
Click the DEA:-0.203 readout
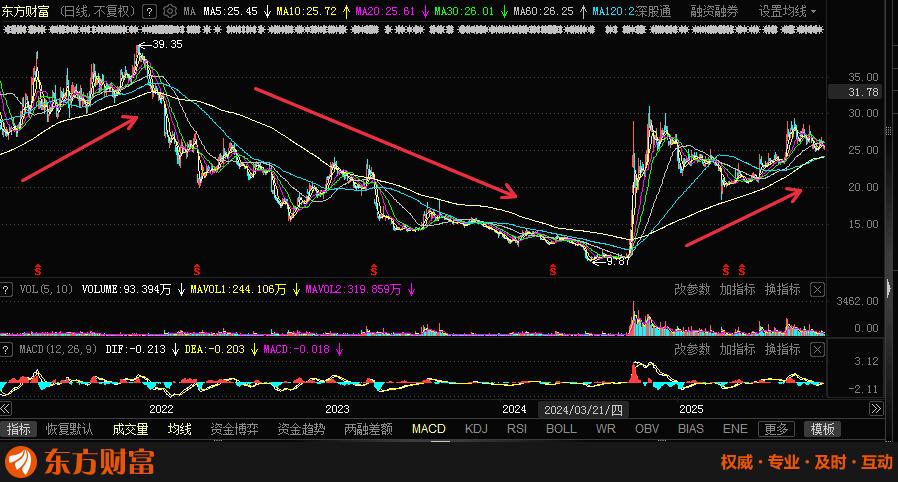tap(214, 349)
